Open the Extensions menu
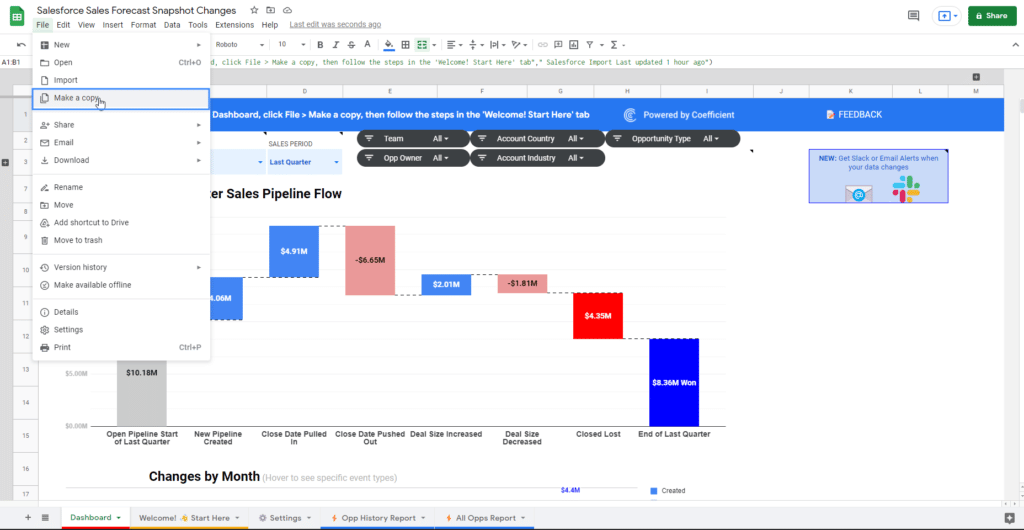 coord(234,25)
